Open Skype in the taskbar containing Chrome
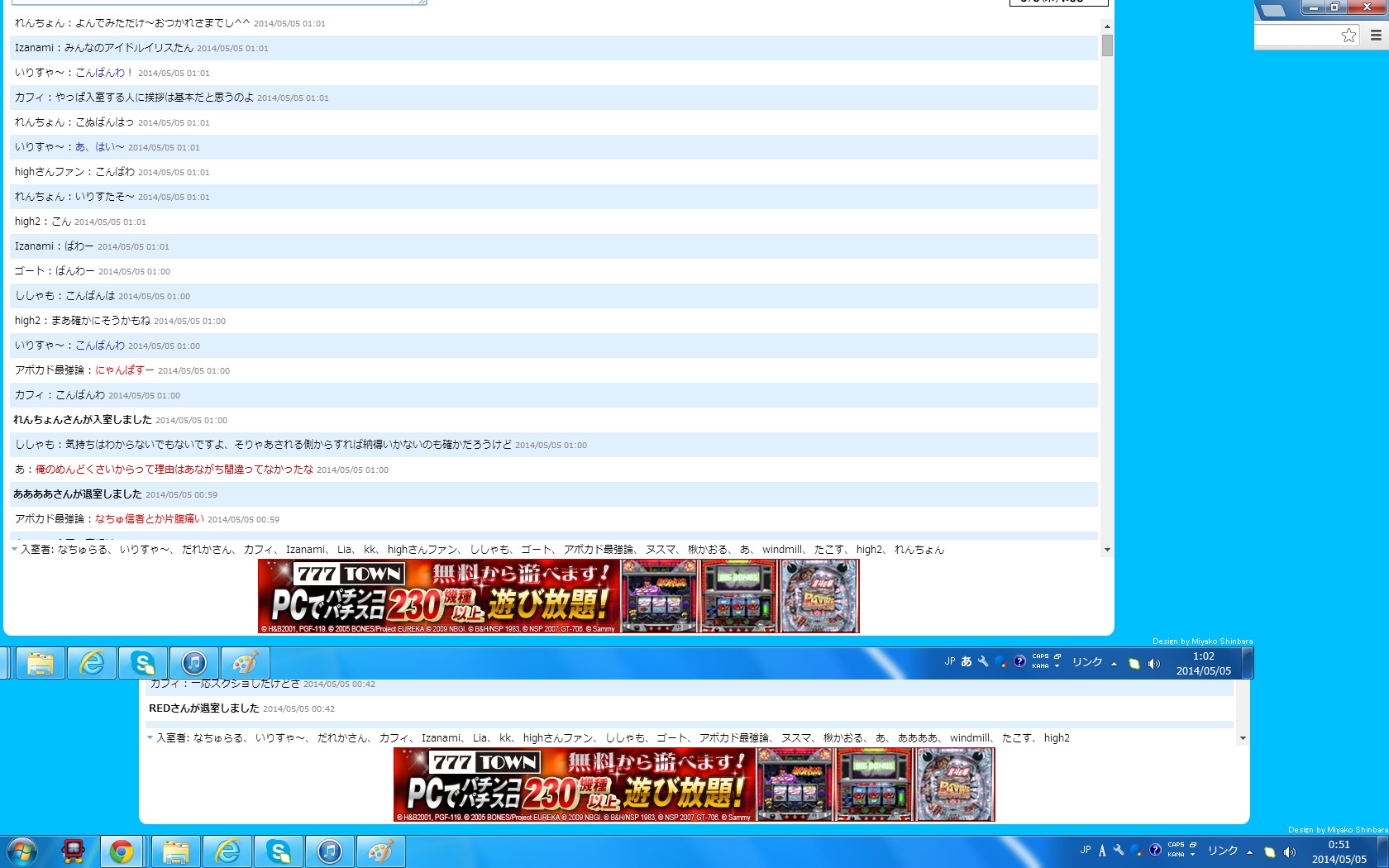 (279, 851)
